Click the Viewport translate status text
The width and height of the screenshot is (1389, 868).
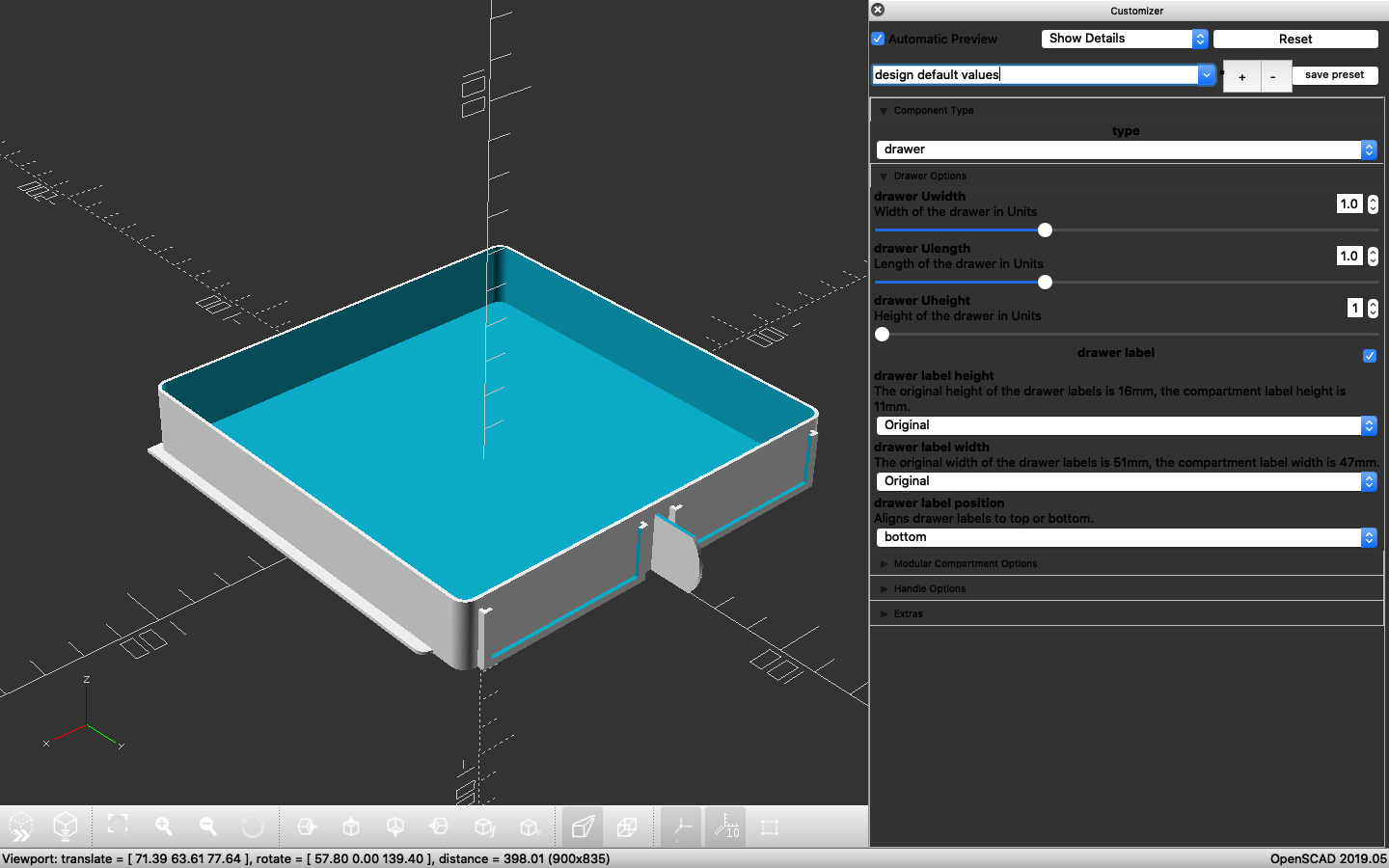(x=306, y=858)
